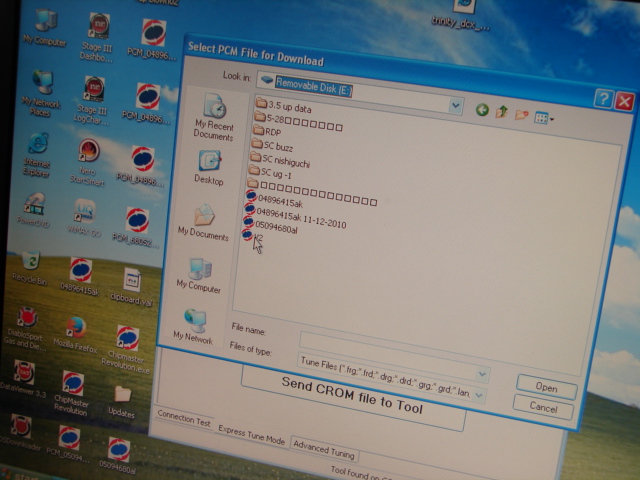Image resolution: width=640 pixels, height=480 pixels.
Task: Open PowerDVD desktop shortcut
Action: (33, 209)
